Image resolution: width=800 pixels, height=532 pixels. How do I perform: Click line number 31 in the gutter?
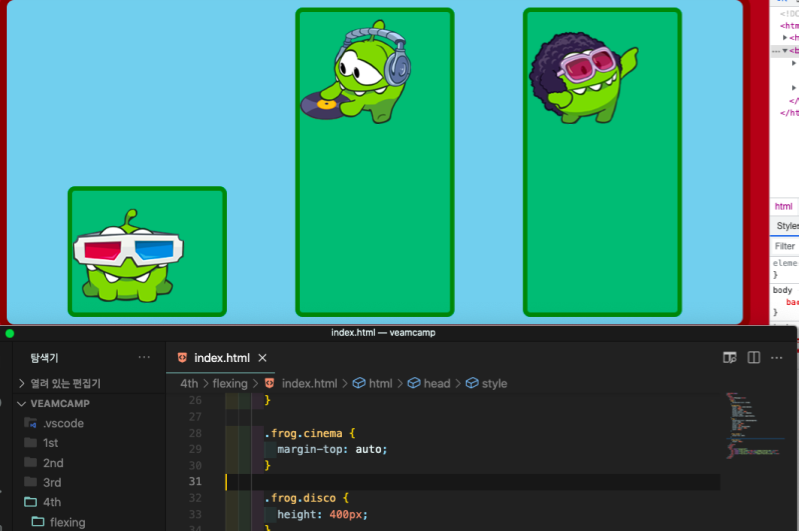coord(195,481)
